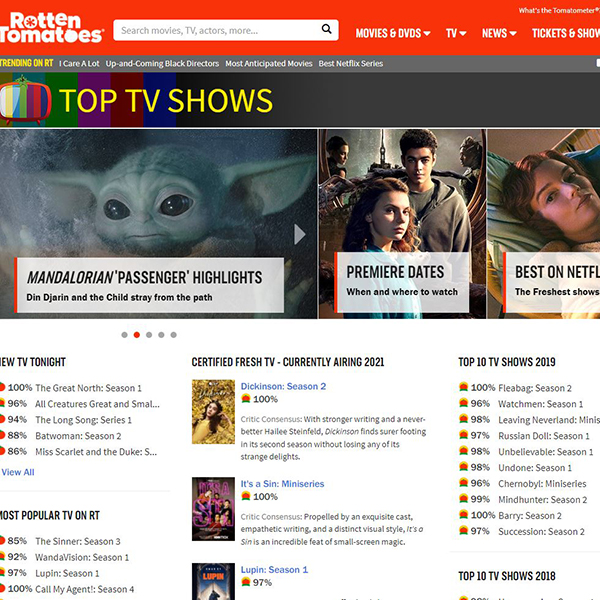Click the Dickinson poster thumbnail
Image resolution: width=600 pixels, height=600 pixels.
(213, 412)
